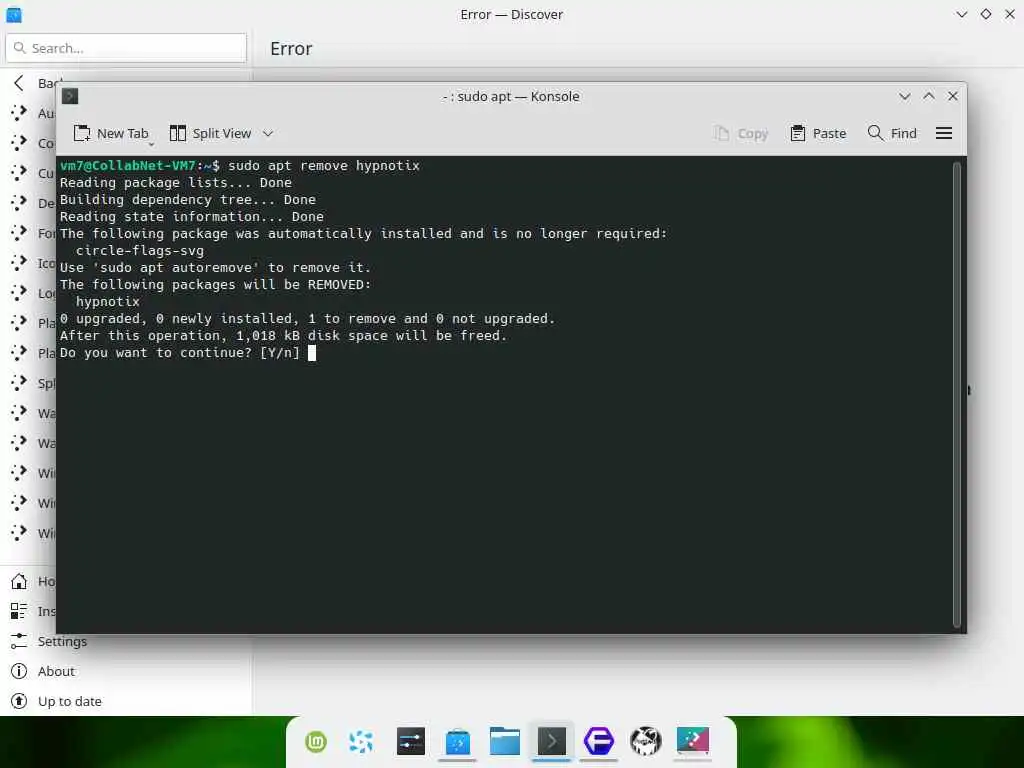Click 'Reading package lists... Done' line
The height and width of the screenshot is (768, 1024).
[x=176, y=183]
